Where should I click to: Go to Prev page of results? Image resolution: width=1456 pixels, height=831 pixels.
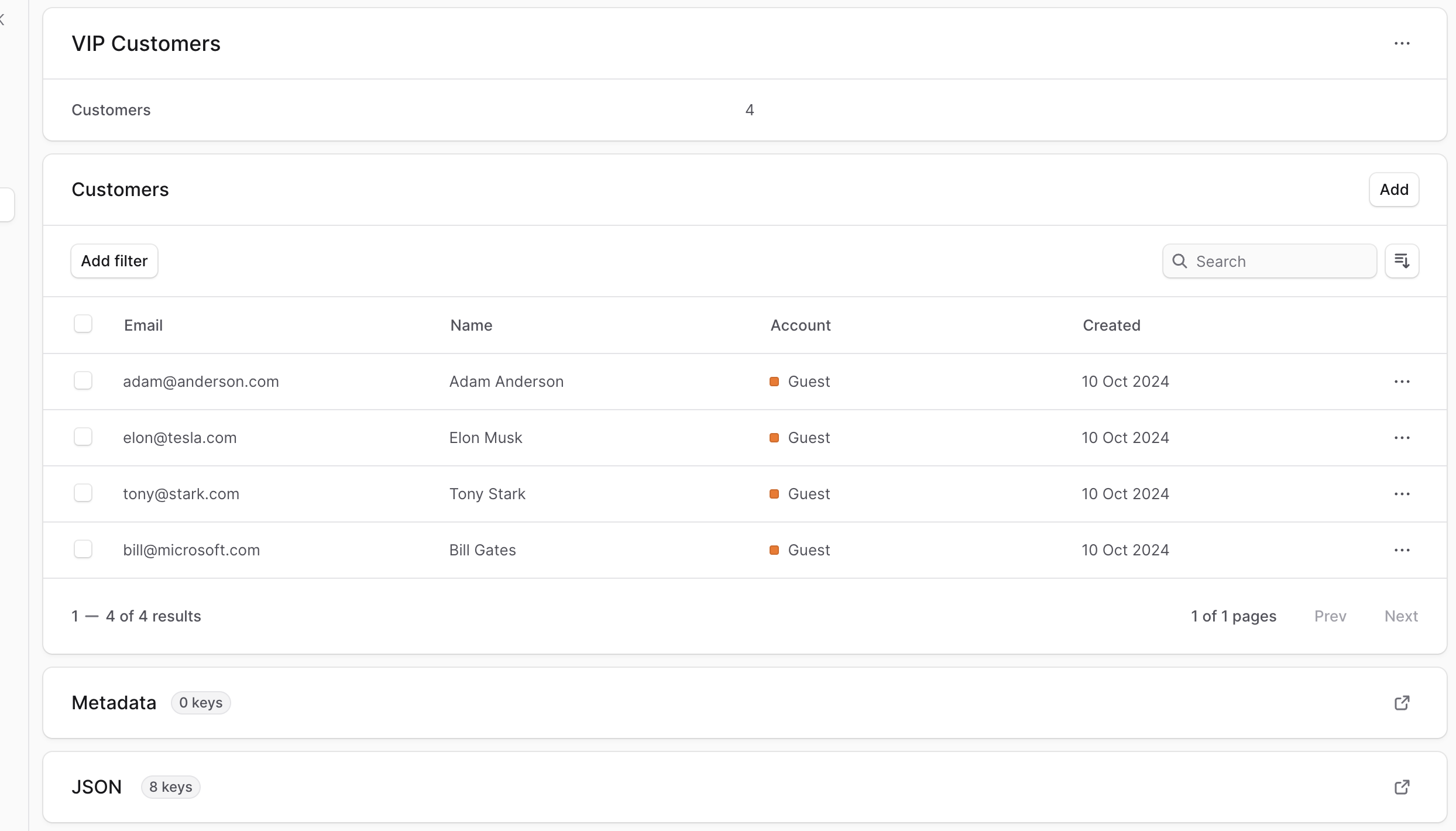pos(1330,616)
